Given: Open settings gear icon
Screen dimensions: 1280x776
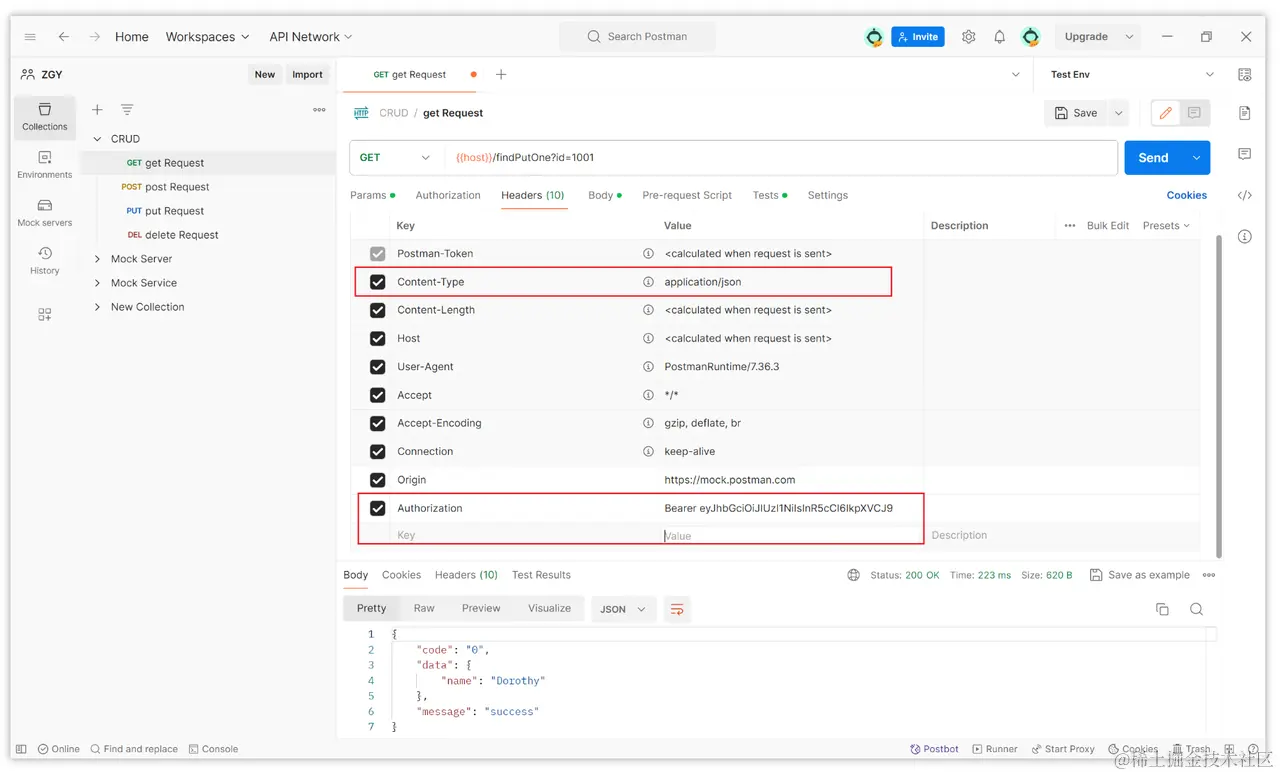Looking at the screenshot, I should pos(969,37).
